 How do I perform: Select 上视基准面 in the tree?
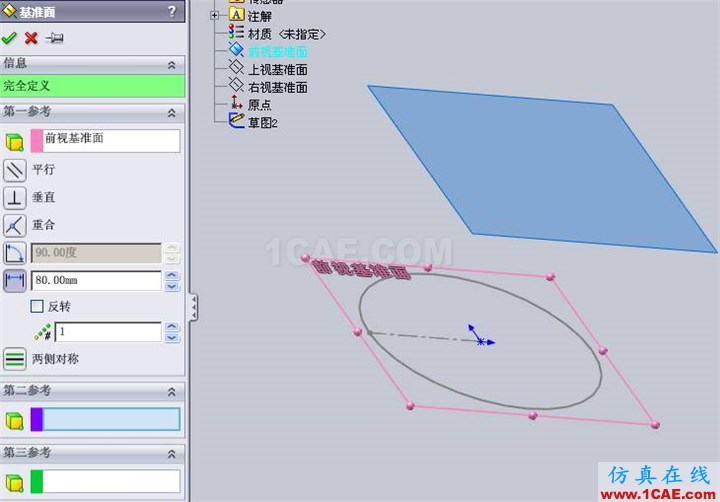277,70
